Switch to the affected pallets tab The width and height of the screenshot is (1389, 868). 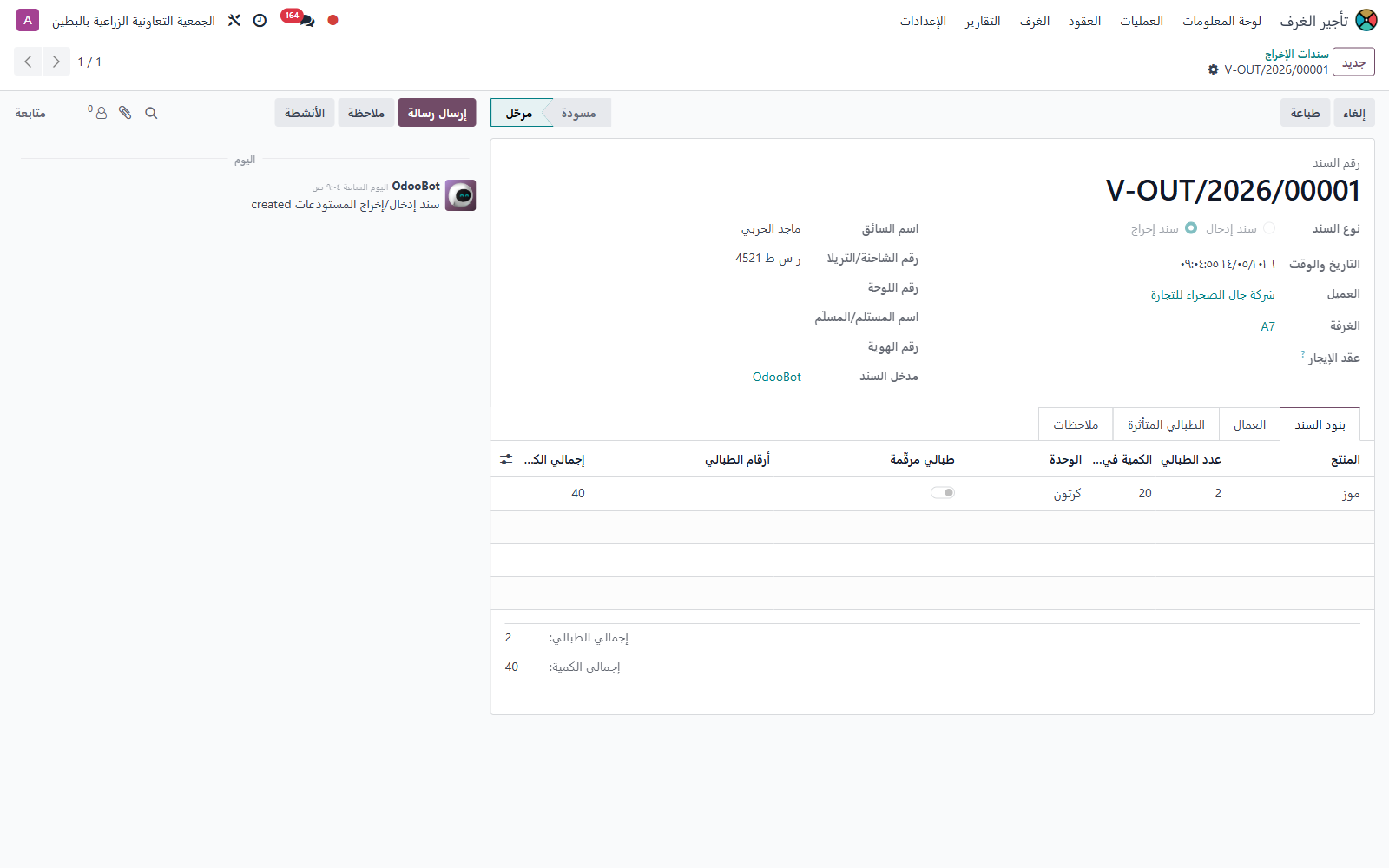(x=1166, y=424)
